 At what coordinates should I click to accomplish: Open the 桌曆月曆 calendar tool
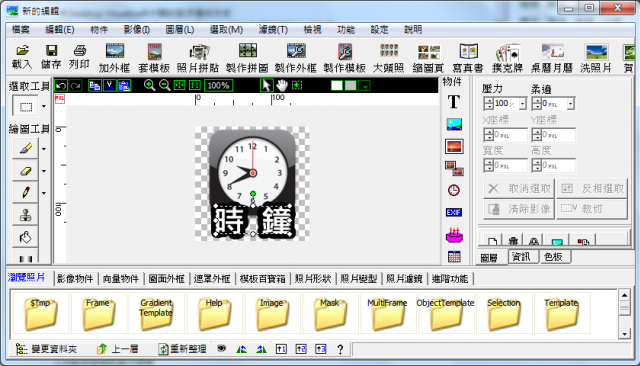(552, 57)
